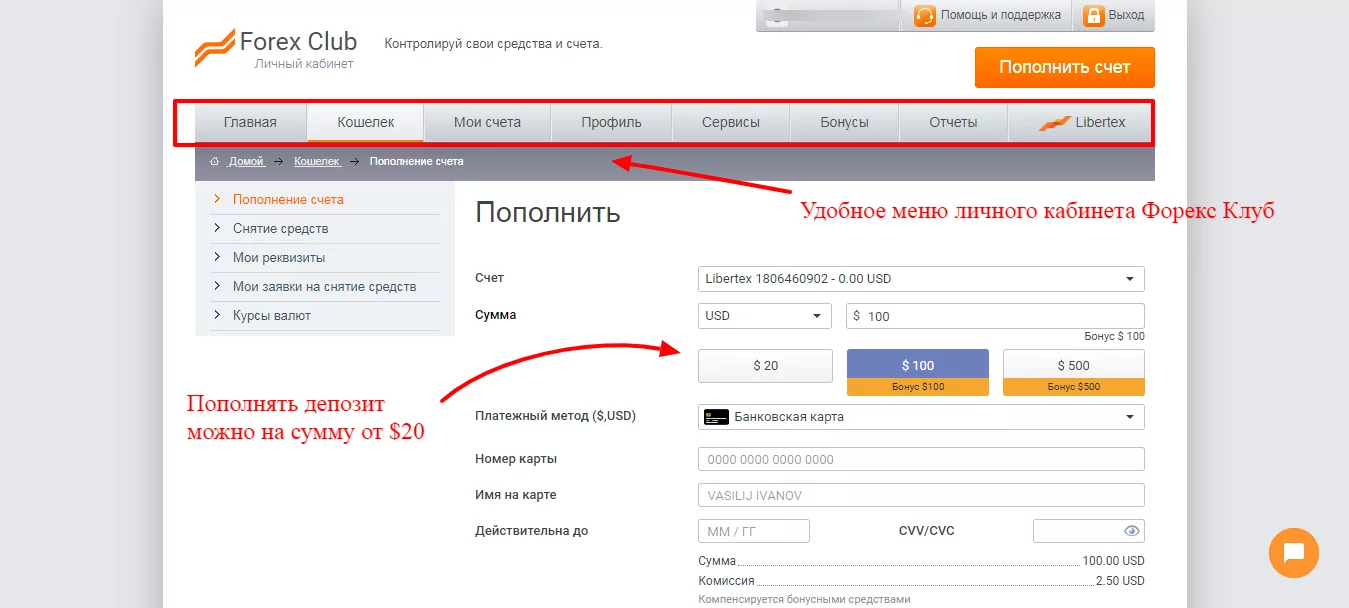This screenshot has height=608, width=1349.
Task: Open the USD currency dropdown
Action: (x=765, y=316)
